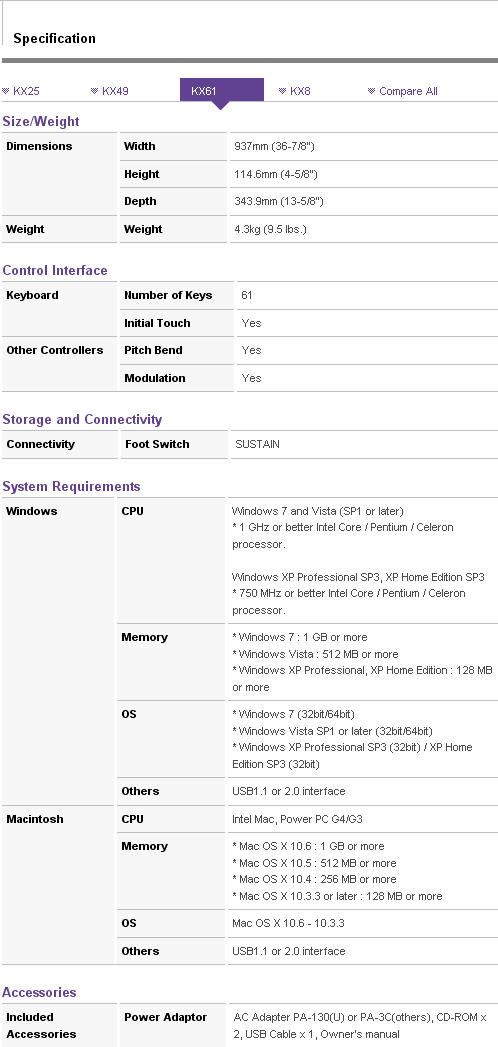Click the Power Adaptor row label
The height and width of the screenshot is (1047, 498).
(x=166, y=1018)
